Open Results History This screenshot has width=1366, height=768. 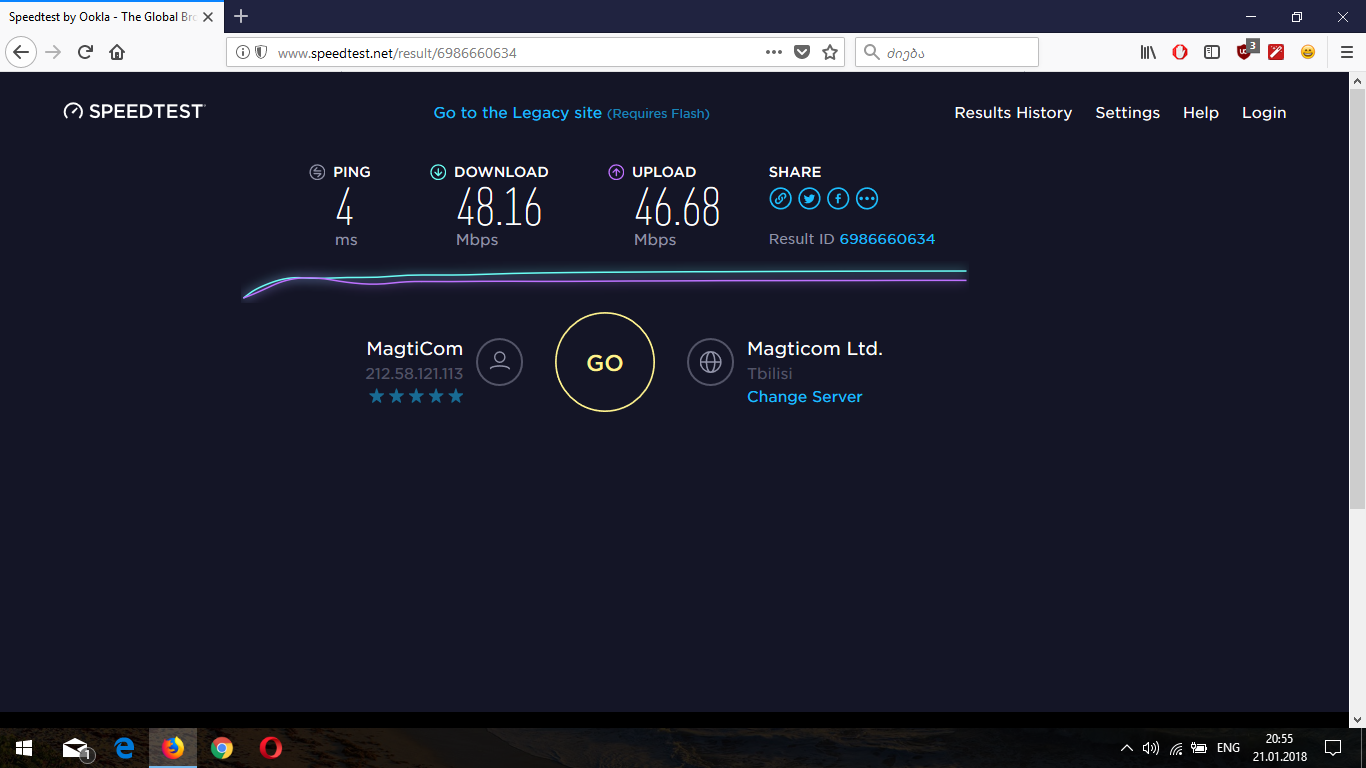1013,113
